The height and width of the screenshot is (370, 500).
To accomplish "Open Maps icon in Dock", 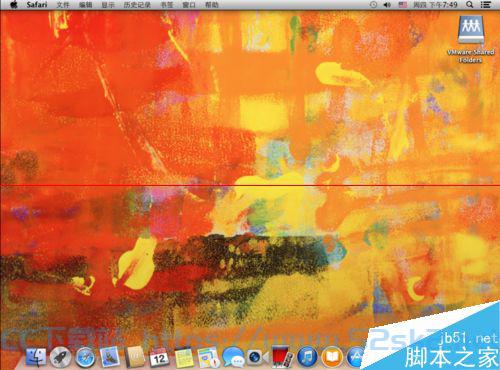I will [208, 358].
